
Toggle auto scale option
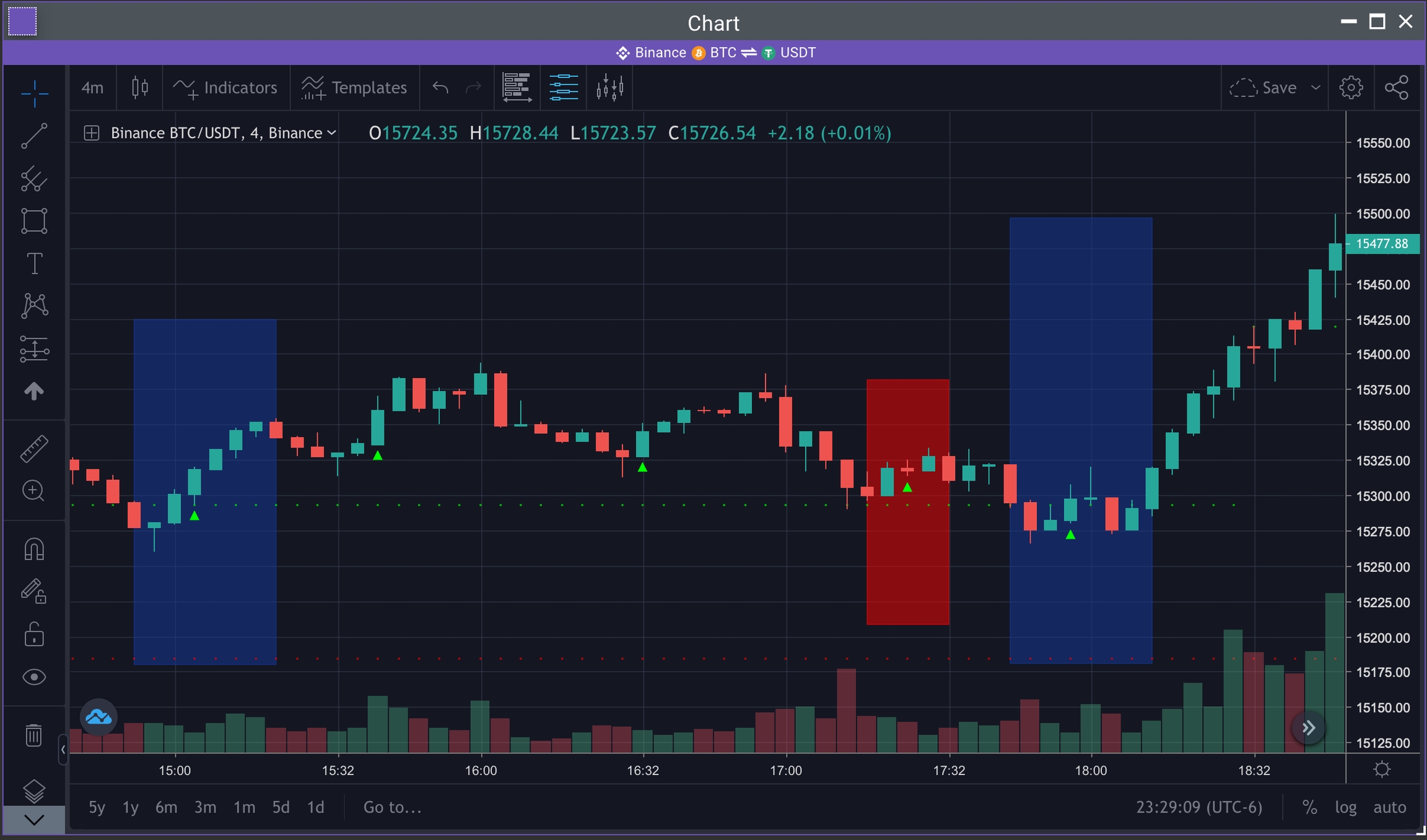[x=1389, y=807]
